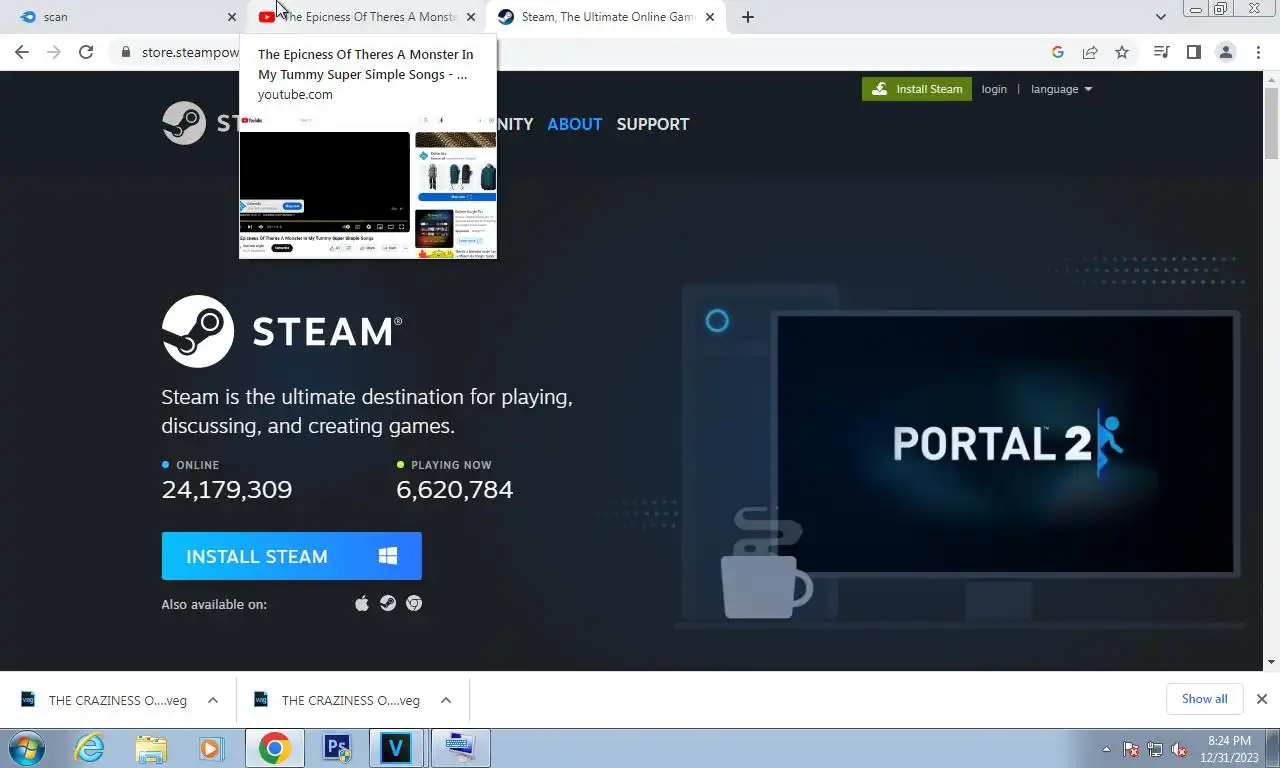The image size is (1280, 768).
Task: Open the language dropdown
Action: (x=1061, y=89)
